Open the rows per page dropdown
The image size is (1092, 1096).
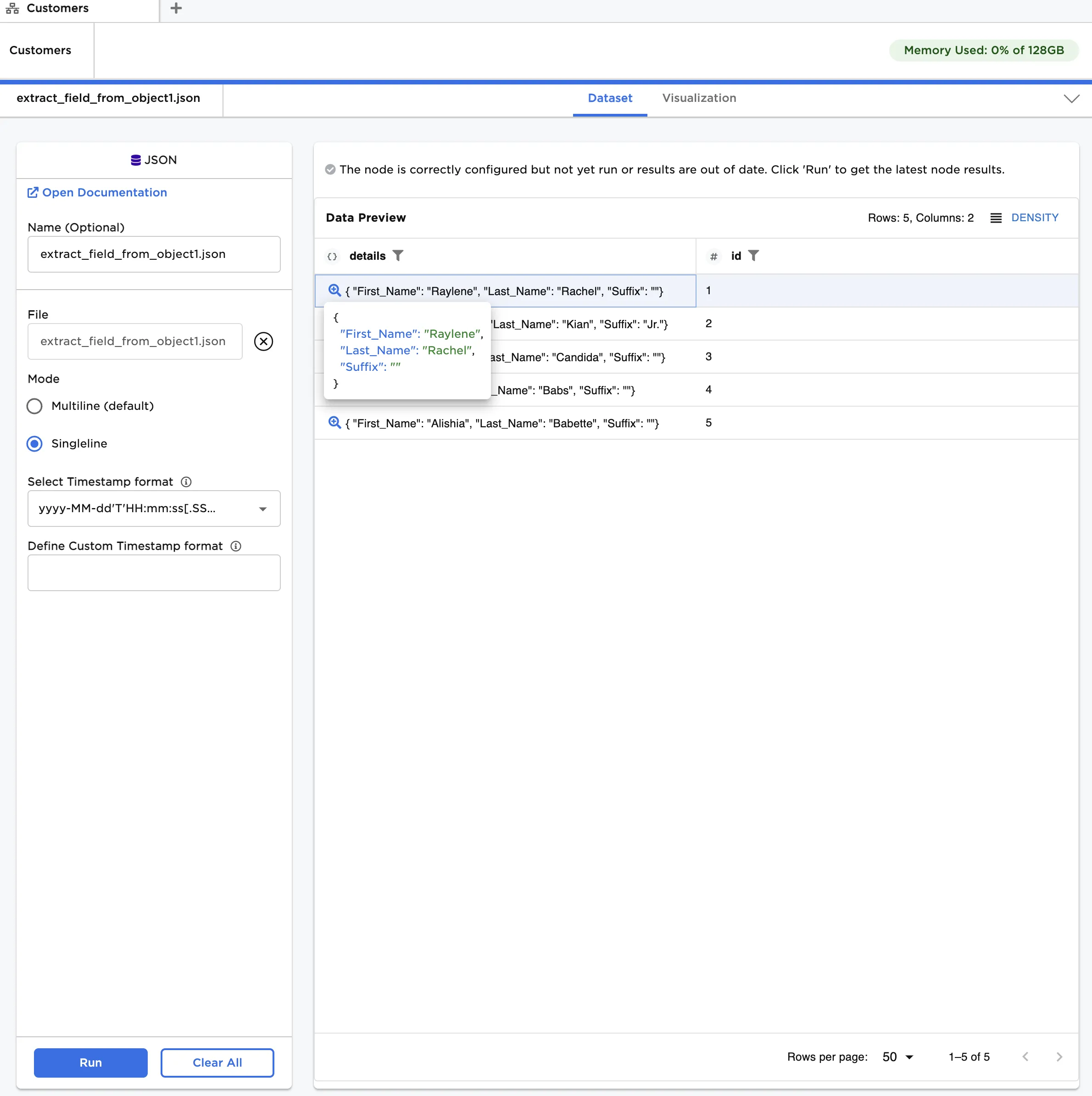pos(897,1057)
